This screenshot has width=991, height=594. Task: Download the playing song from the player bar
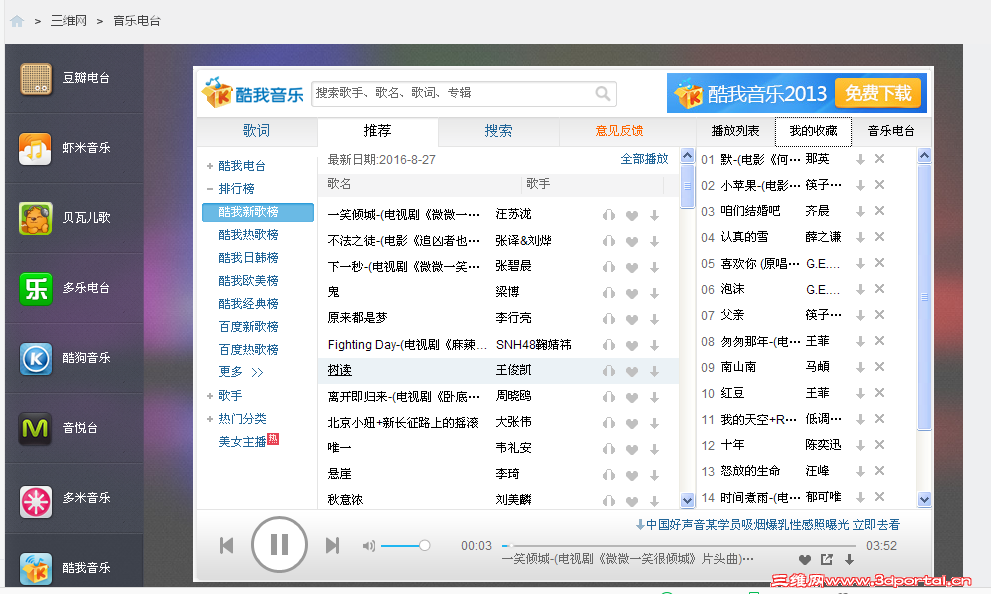[x=849, y=559]
